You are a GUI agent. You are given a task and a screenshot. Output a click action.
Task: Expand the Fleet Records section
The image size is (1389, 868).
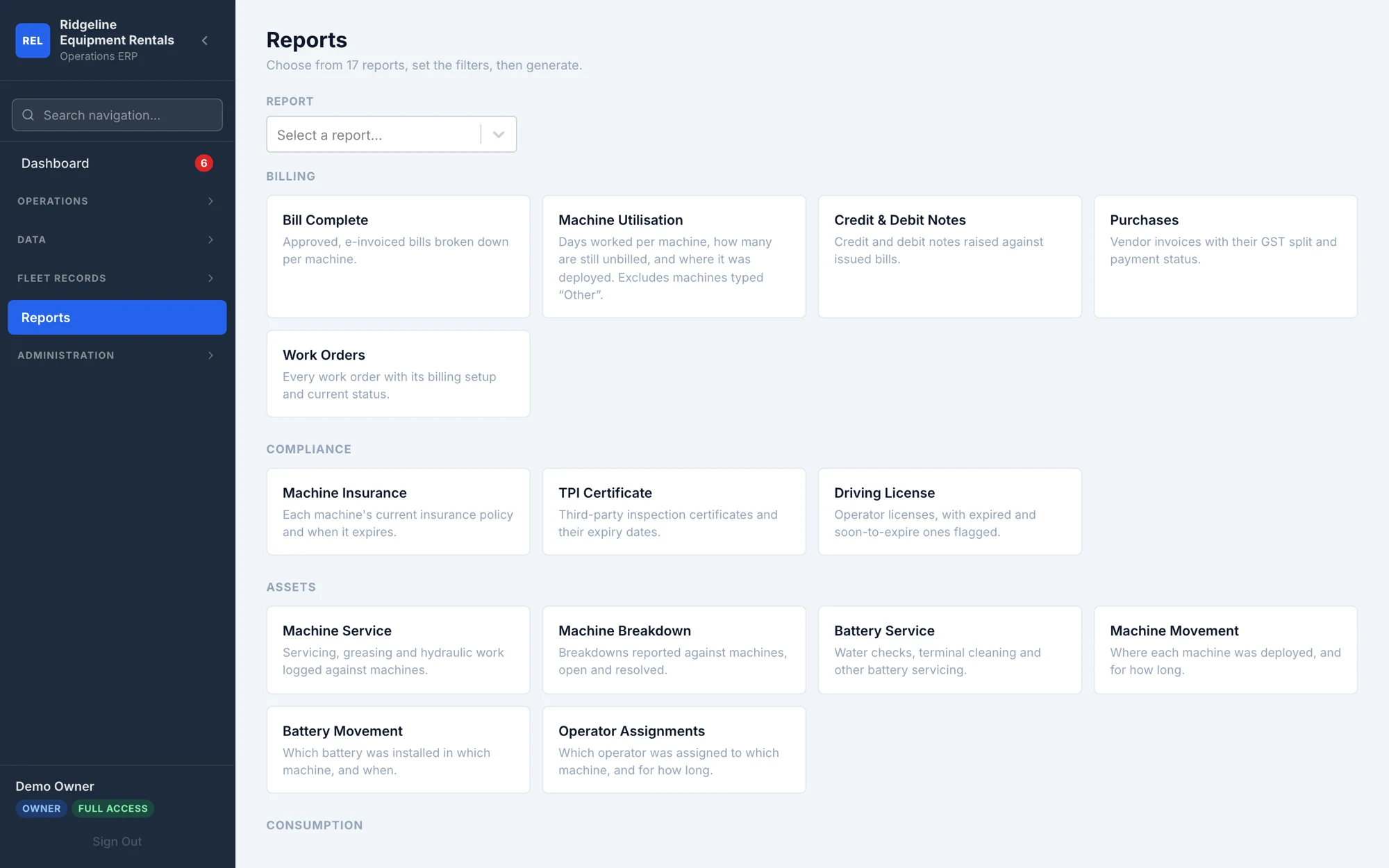pos(117,278)
